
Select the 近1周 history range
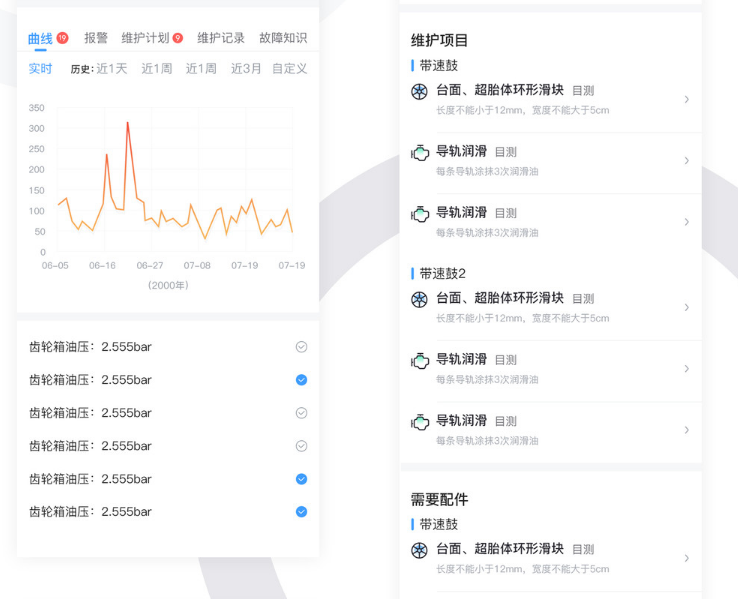156,69
